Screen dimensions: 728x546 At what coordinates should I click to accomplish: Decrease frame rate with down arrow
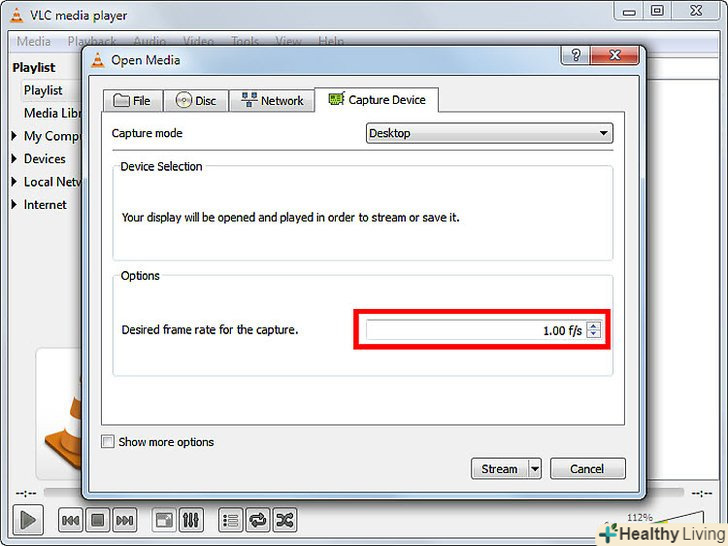tap(593, 334)
